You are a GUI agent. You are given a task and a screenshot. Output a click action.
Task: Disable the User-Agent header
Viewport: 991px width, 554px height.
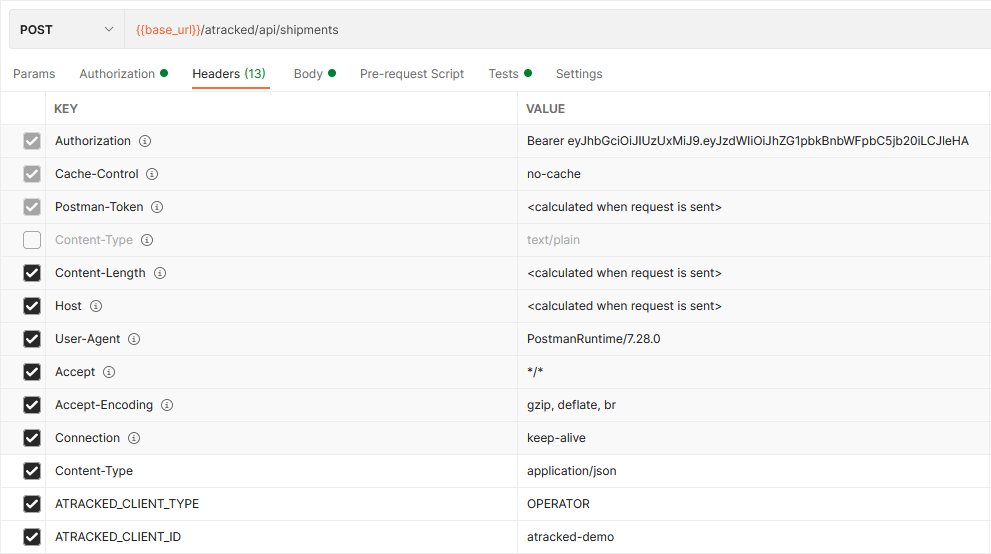pos(32,339)
